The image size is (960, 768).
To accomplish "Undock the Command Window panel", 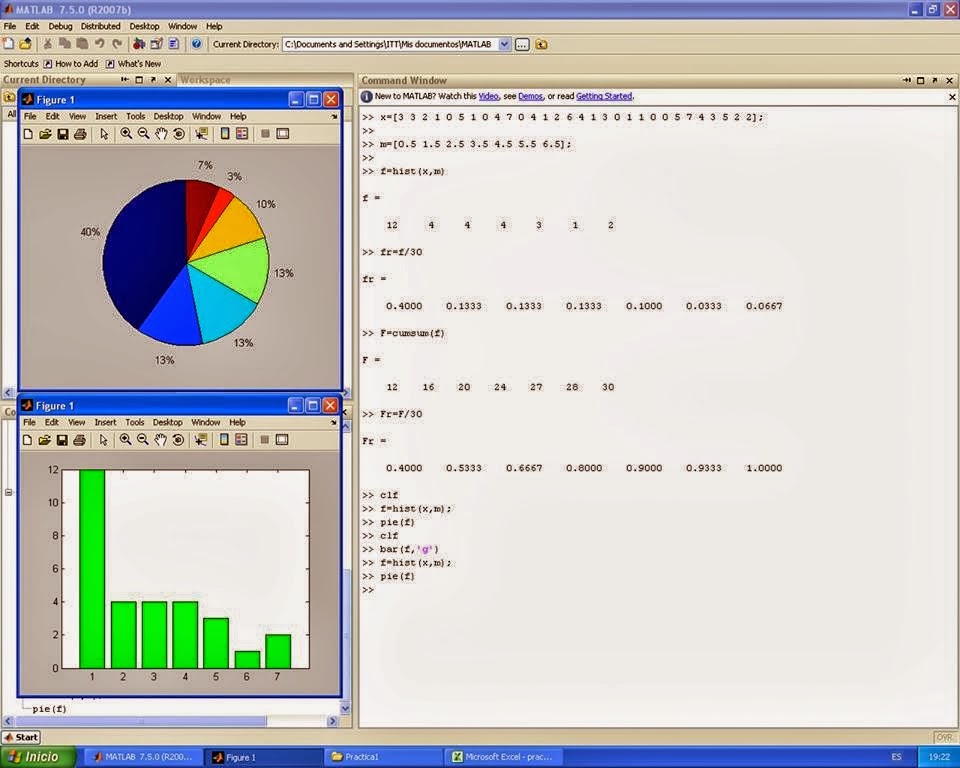I will click(935, 80).
